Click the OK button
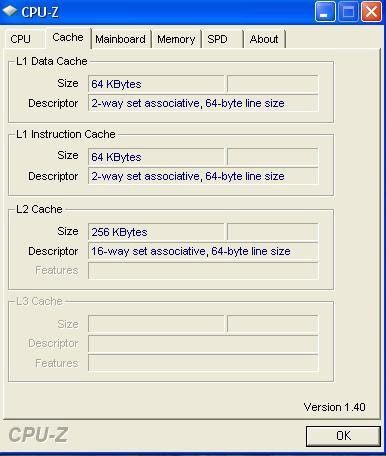The width and height of the screenshot is (386, 456). 343,436
